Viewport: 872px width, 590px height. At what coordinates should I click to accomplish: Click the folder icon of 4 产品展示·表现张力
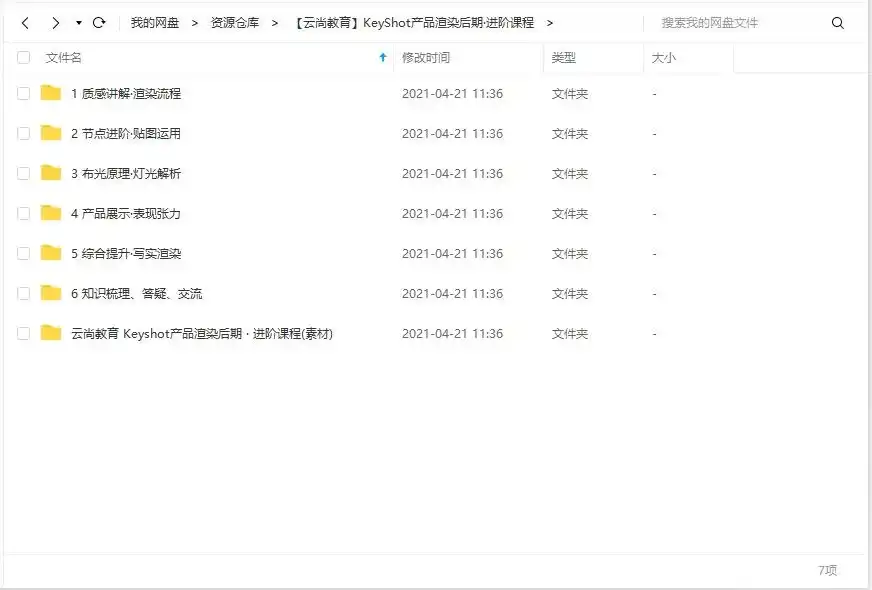pyautogui.click(x=51, y=213)
